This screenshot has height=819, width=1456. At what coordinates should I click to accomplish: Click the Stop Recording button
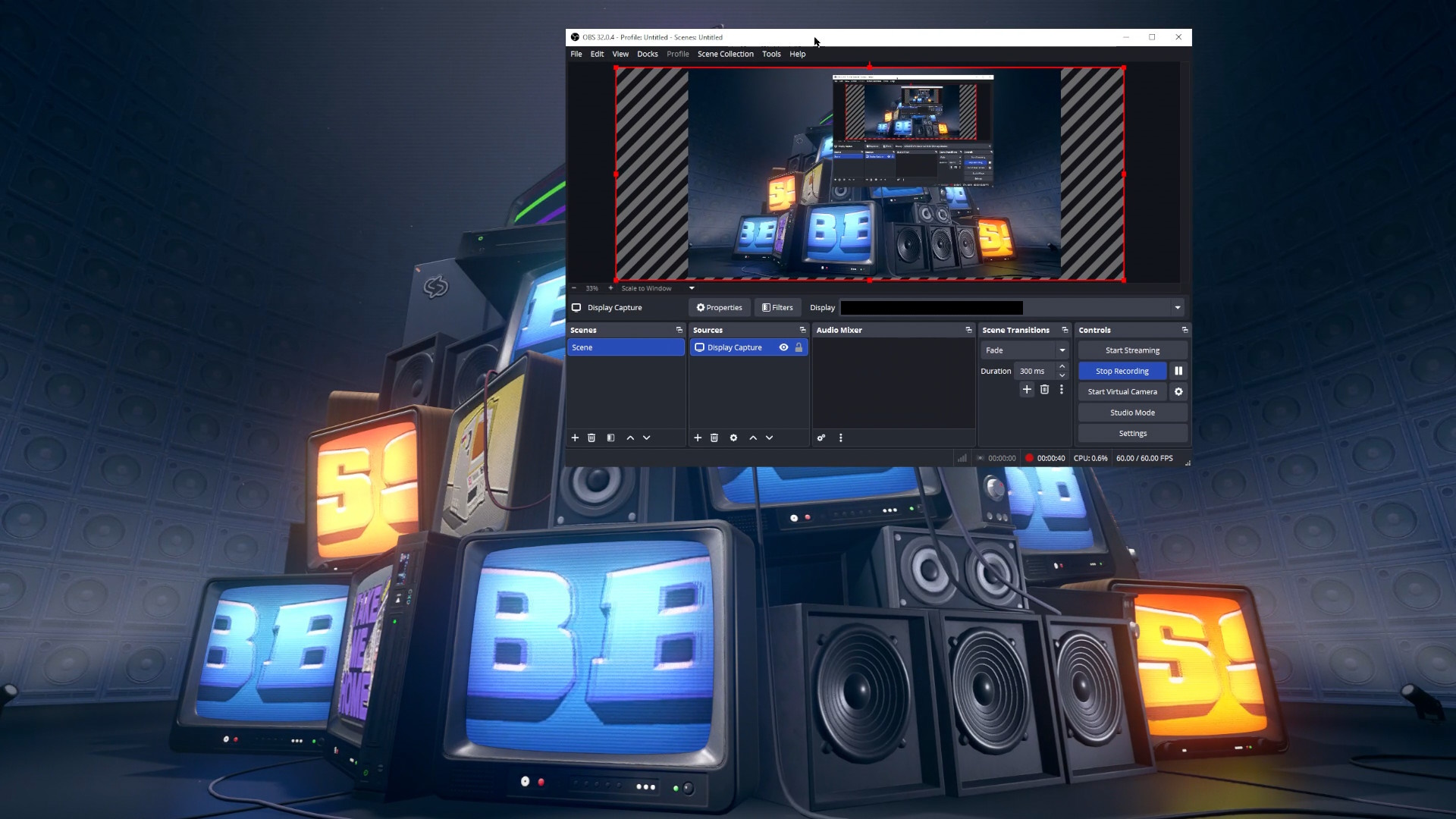(x=1122, y=371)
